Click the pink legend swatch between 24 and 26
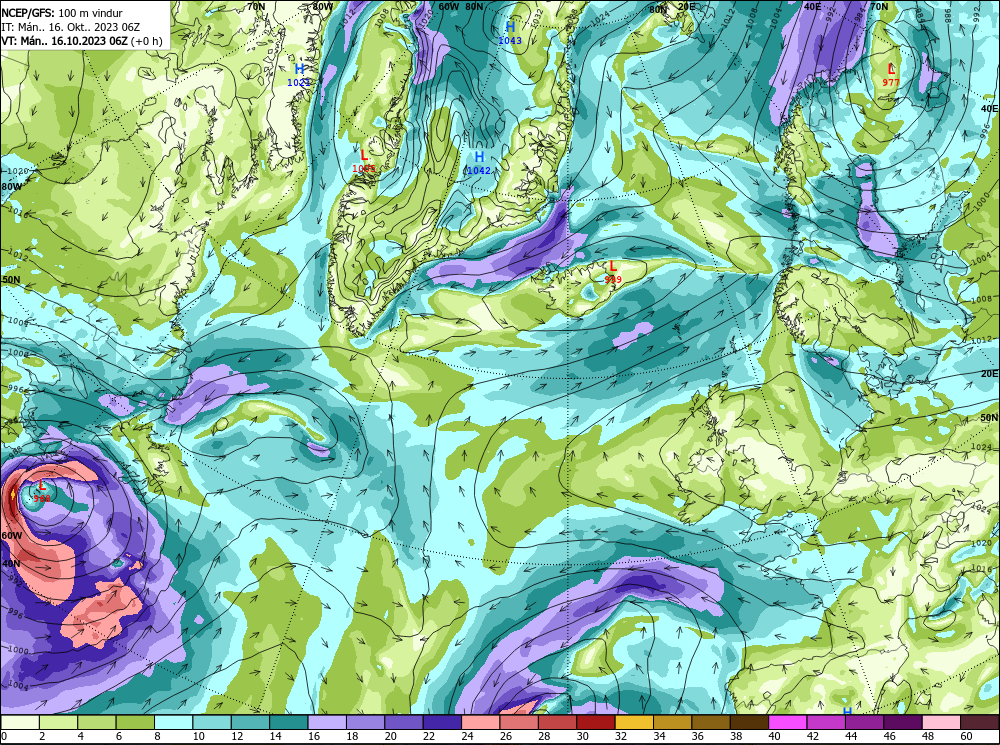This screenshot has height=745, width=1000. pyautogui.click(x=481, y=722)
